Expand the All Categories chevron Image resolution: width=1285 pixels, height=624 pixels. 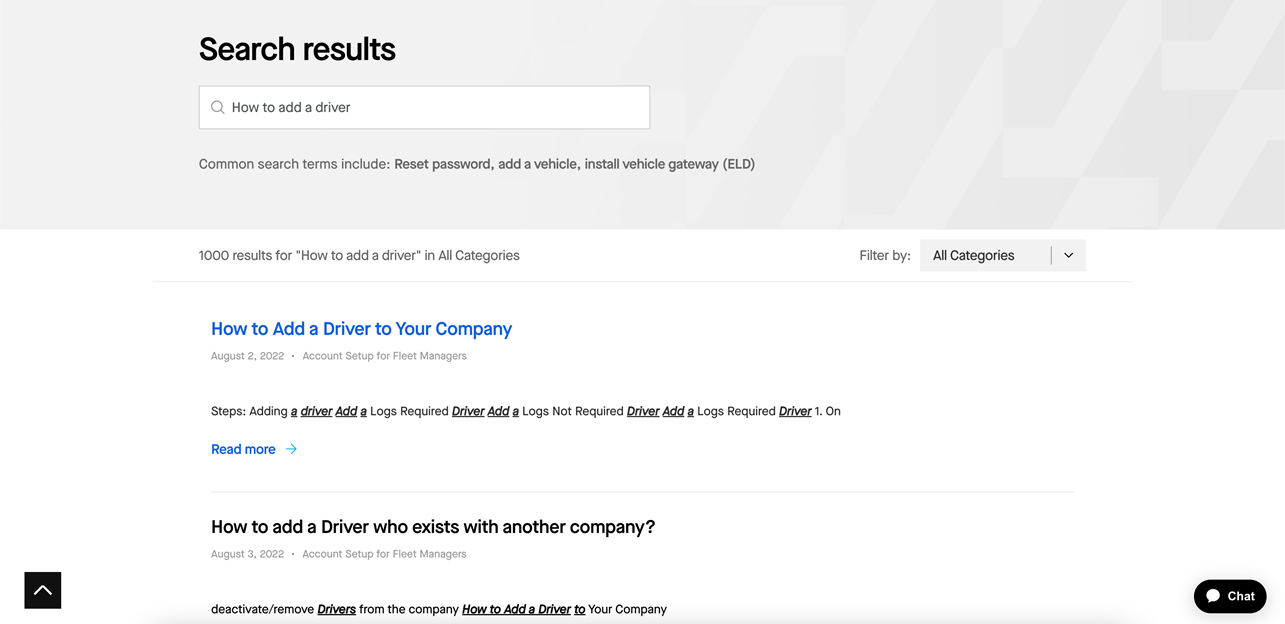tap(1068, 255)
